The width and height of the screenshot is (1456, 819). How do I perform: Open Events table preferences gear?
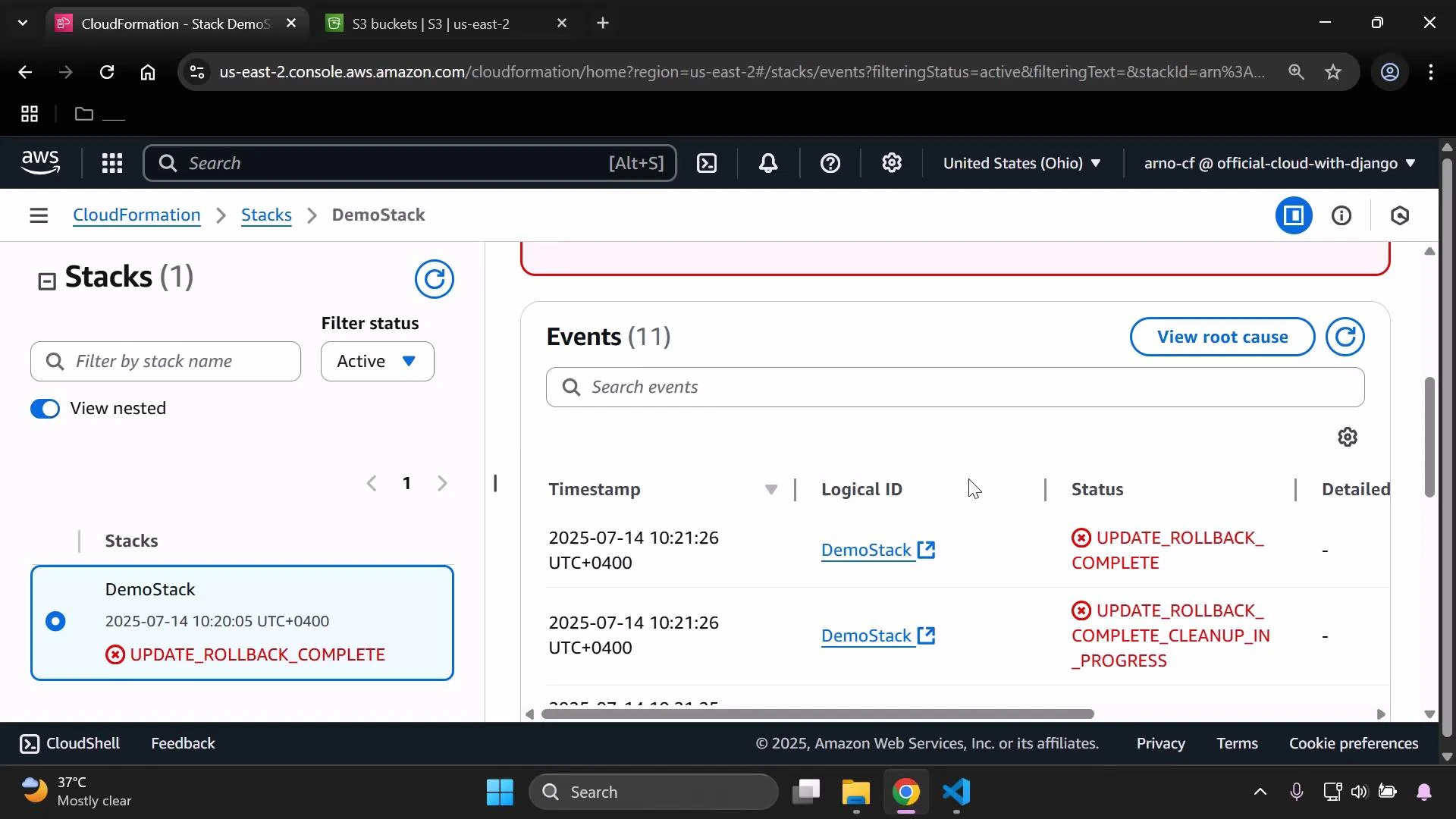pos(1348,437)
